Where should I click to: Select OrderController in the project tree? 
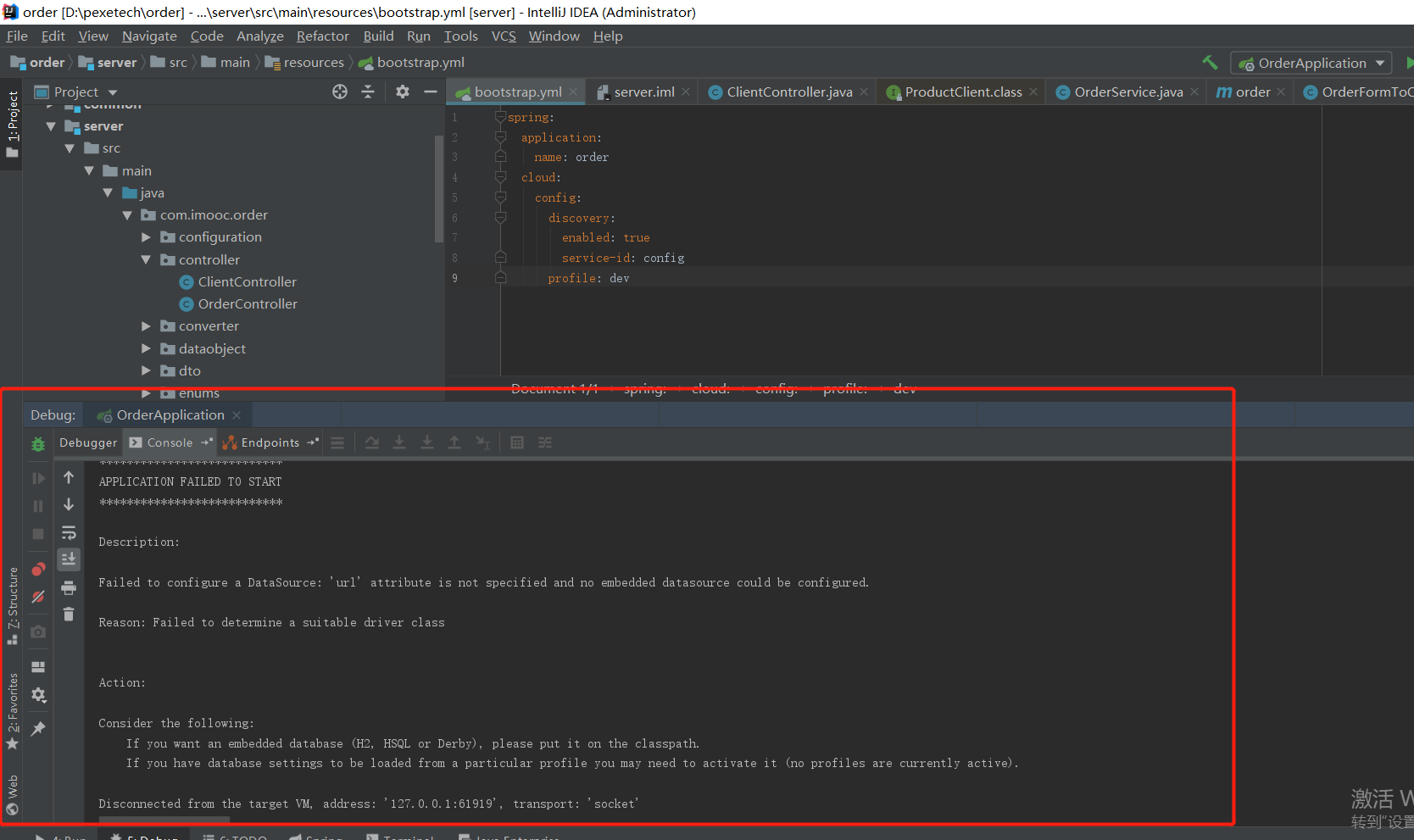238,304
